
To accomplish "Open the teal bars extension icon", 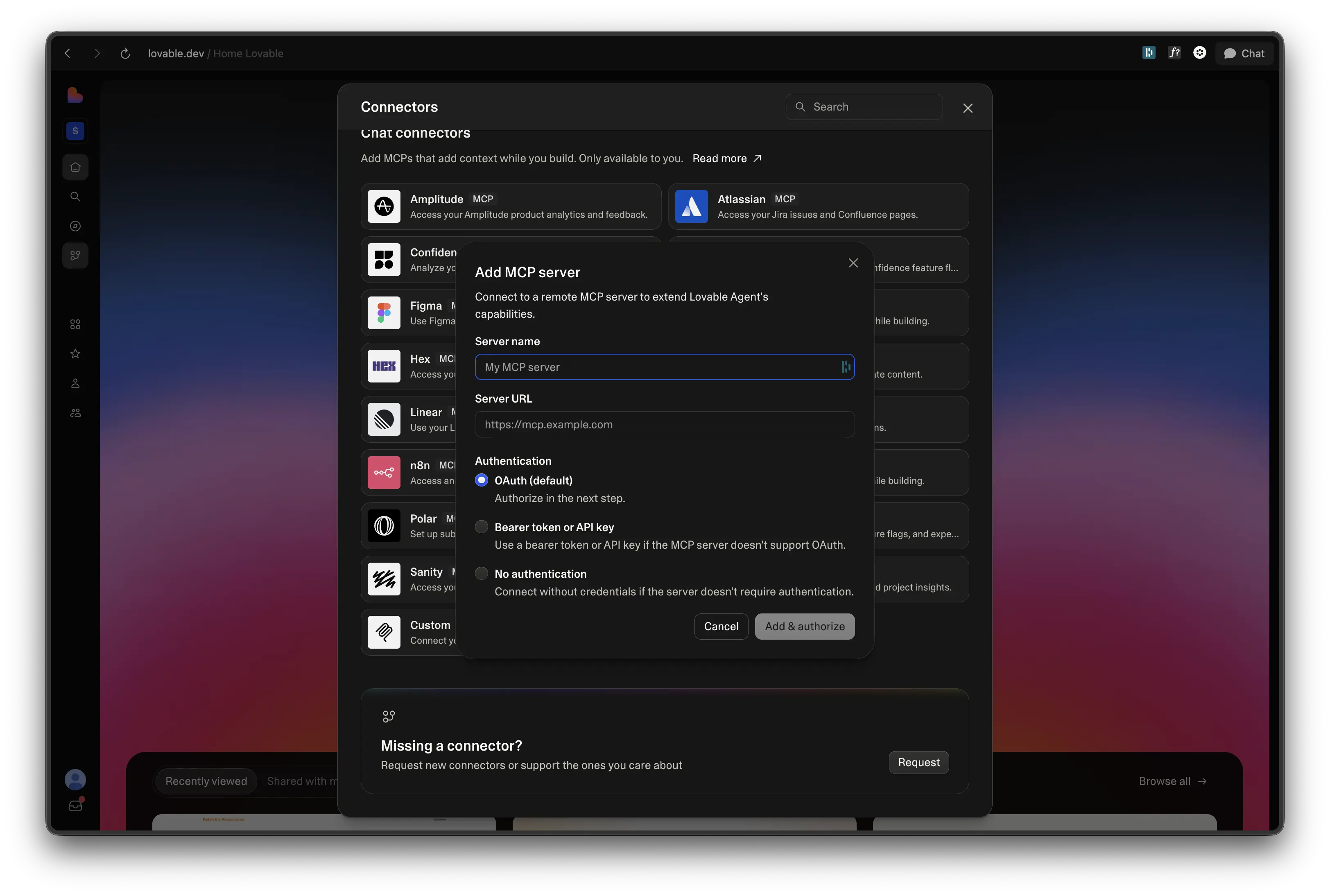I will coord(1148,52).
